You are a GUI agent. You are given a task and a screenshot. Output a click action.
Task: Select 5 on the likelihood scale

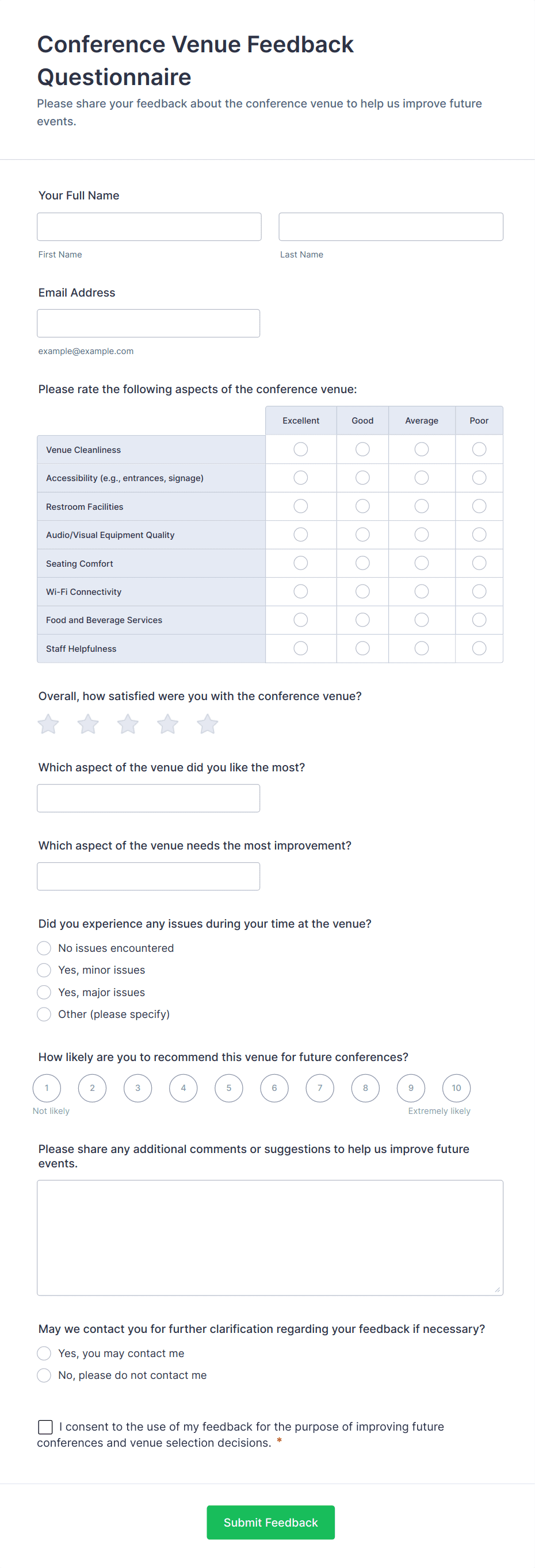228,1087
